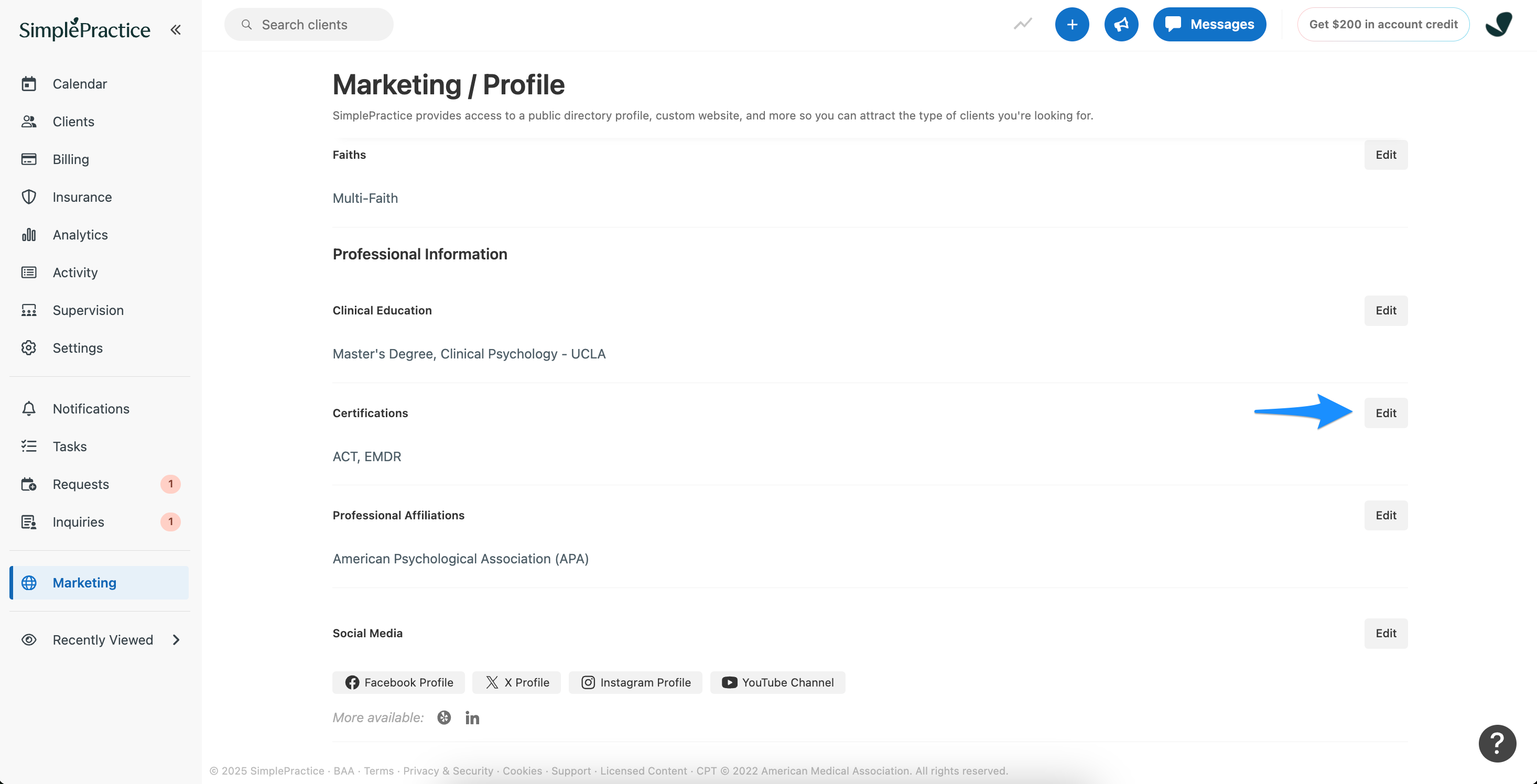Screen dimensions: 1537x784
Task: Open the BAA footer link
Action: coord(344,771)
